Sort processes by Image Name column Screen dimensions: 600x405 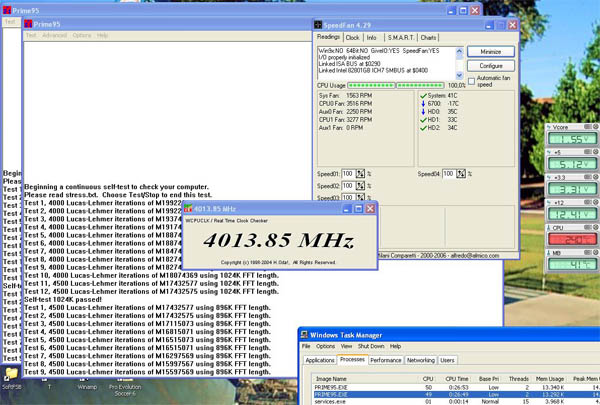click(365, 379)
